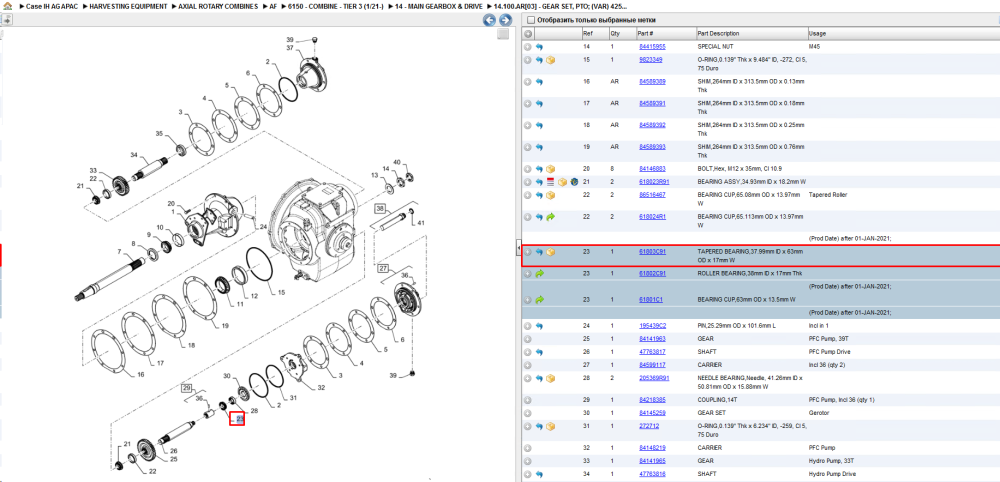Image resolution: width=1000 pixels, height=482 pixels.
Task: Add COUPLING ref 29 with plus icon
Action: (527, 400)
